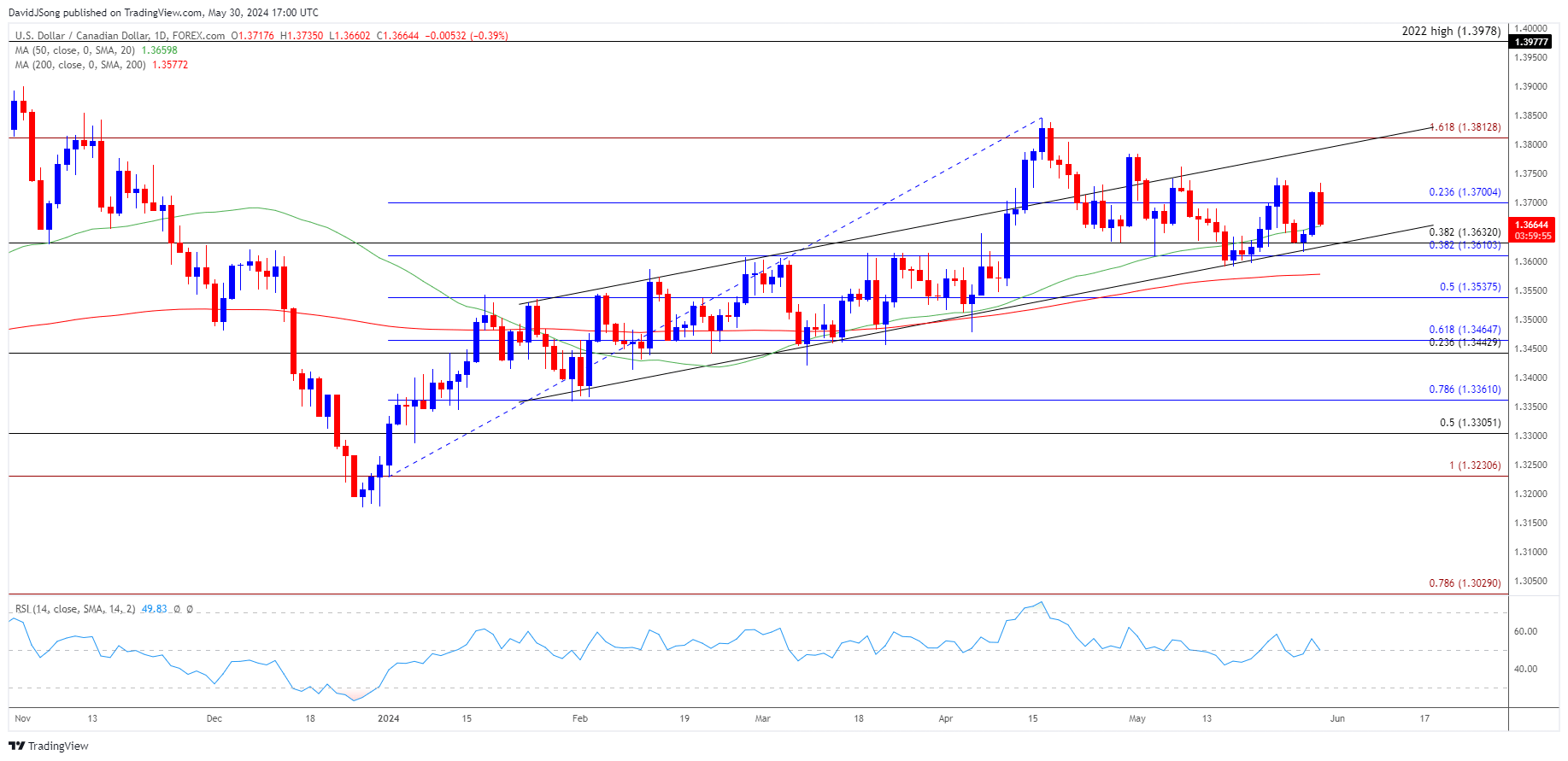Click 1.32000 on the price axis
This screenshot has height=761, width=1568.
tap(1530, 494)
